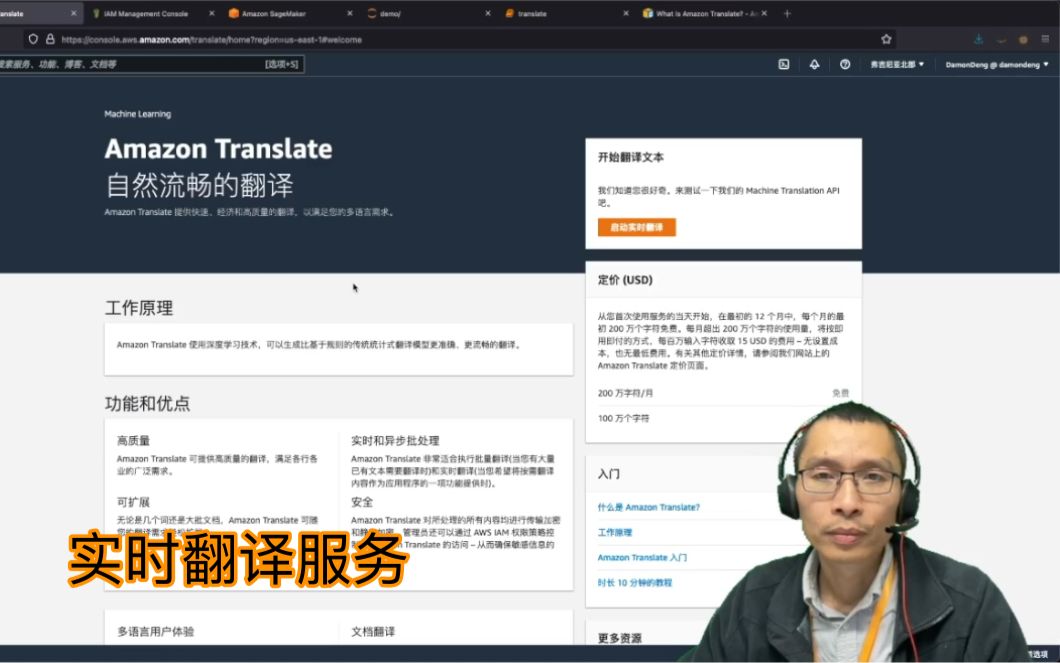Switch to Amazon SageMaker tab
Image resolution: width=1060 pixels, height=663 pixels.
pos(273,14)
